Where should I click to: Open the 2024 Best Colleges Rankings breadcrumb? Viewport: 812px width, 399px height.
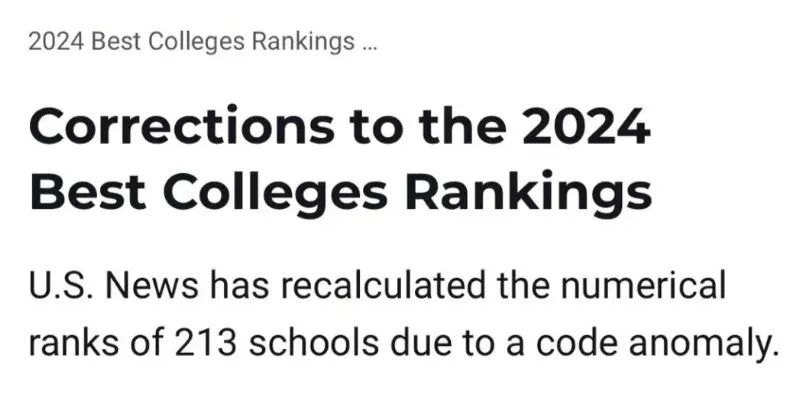(192, 42)
